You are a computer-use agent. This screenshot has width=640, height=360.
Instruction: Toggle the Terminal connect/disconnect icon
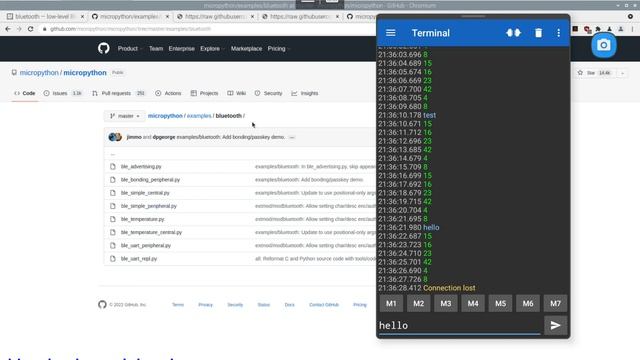(x=513, y=33)
